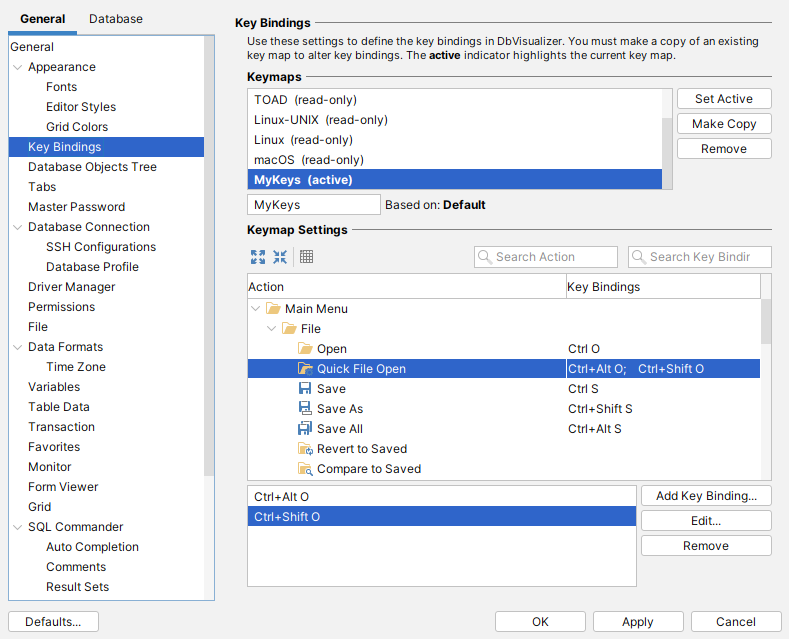Click the table view icon in Keymap Settings

(307, 257)
